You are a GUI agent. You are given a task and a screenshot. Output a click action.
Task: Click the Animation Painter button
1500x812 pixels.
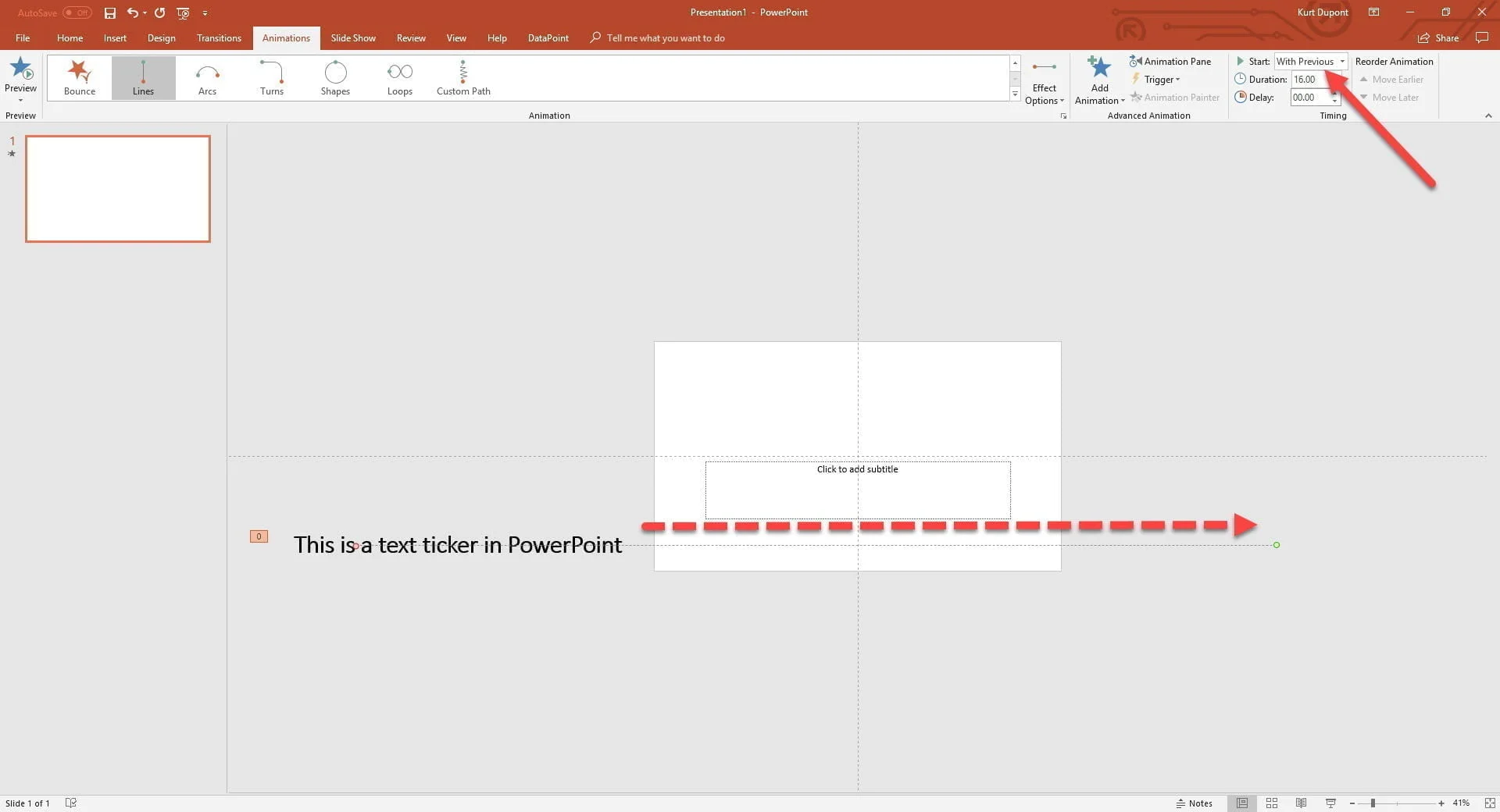click(1175, 97)
